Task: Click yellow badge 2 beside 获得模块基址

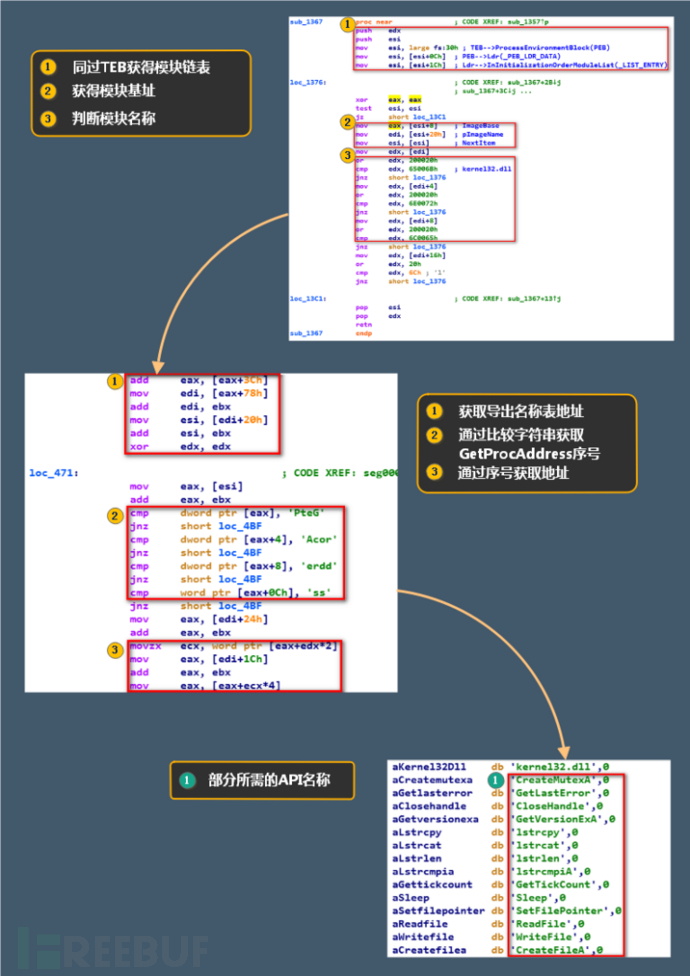Action: coord(48,92)
